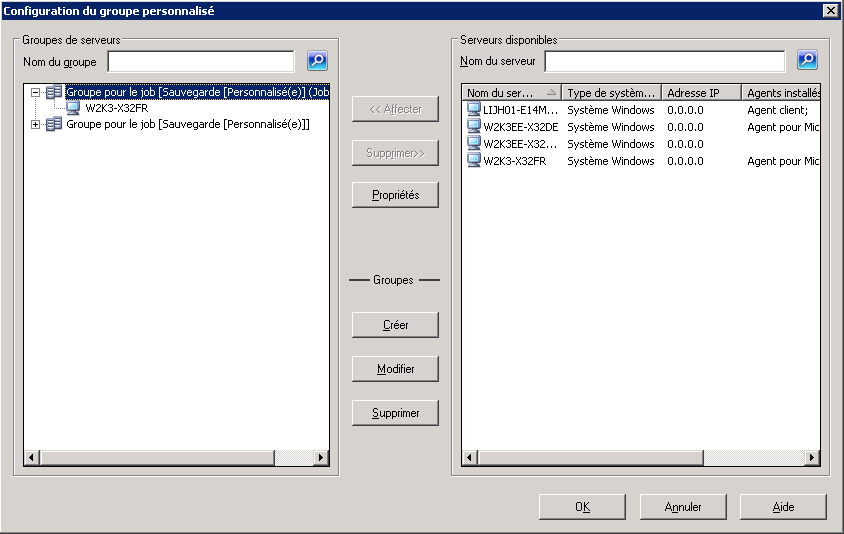The height and width of the screenshot is (534, 844).
Task: Click the Propriétés button
Action: click(x=395, y=195)
